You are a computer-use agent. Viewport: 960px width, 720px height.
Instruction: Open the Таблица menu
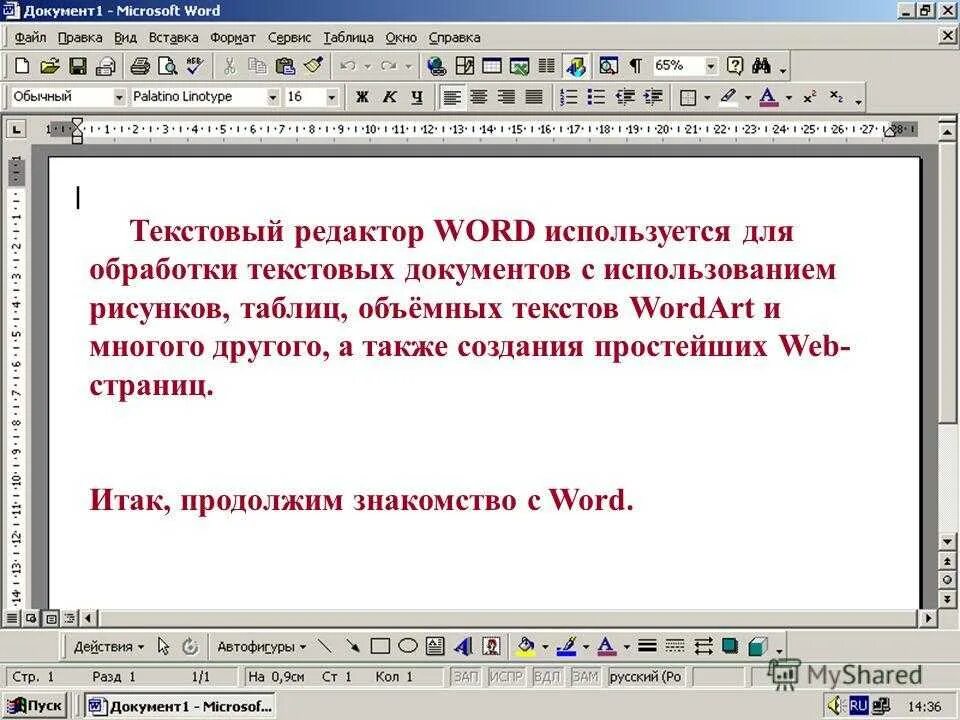tap(348, 37)
